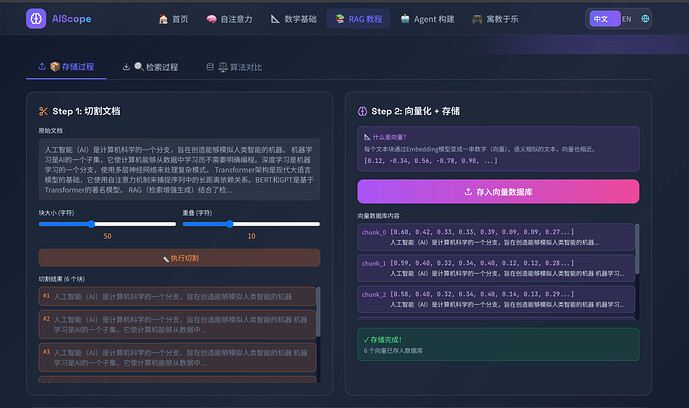Click the 重叠 slider handle

tap(229, 224)
